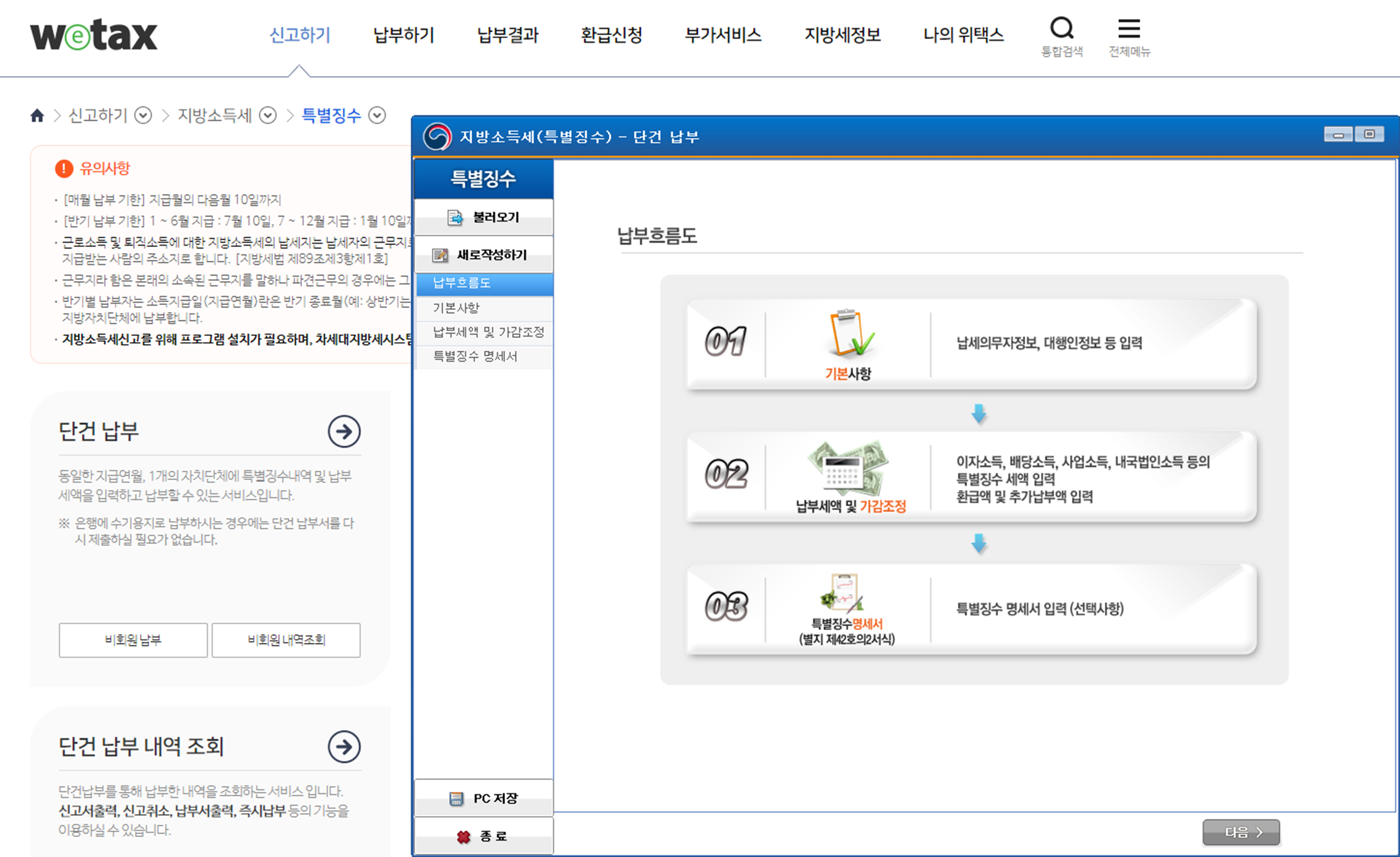Screen dimensions: 1400x857
Task: Expand the 지방소득세 breadcrumb dropdown
Action: (267, 116)
